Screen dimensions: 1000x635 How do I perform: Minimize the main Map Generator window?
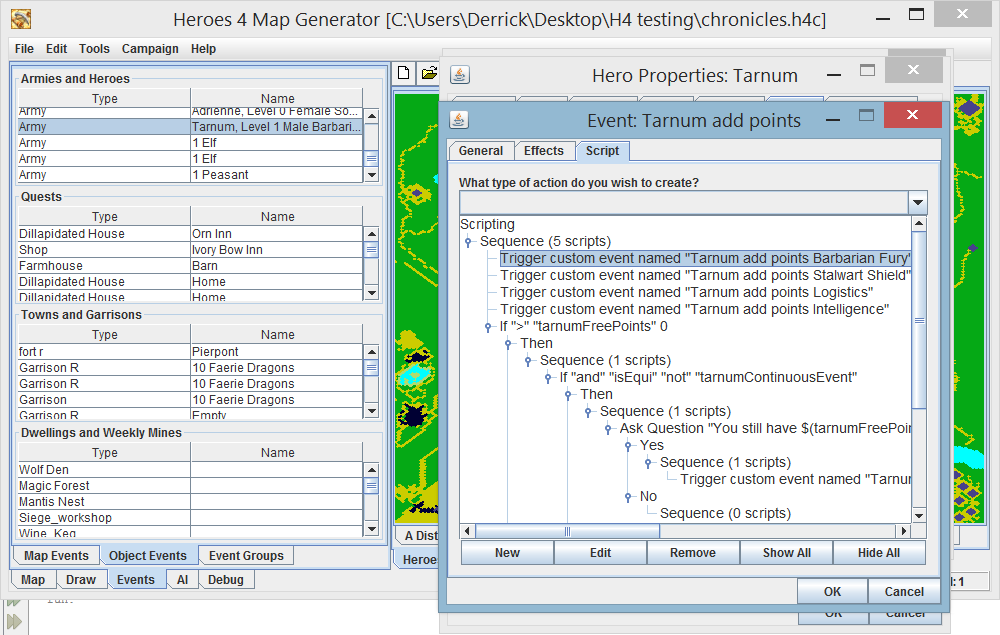click(883, 19)
